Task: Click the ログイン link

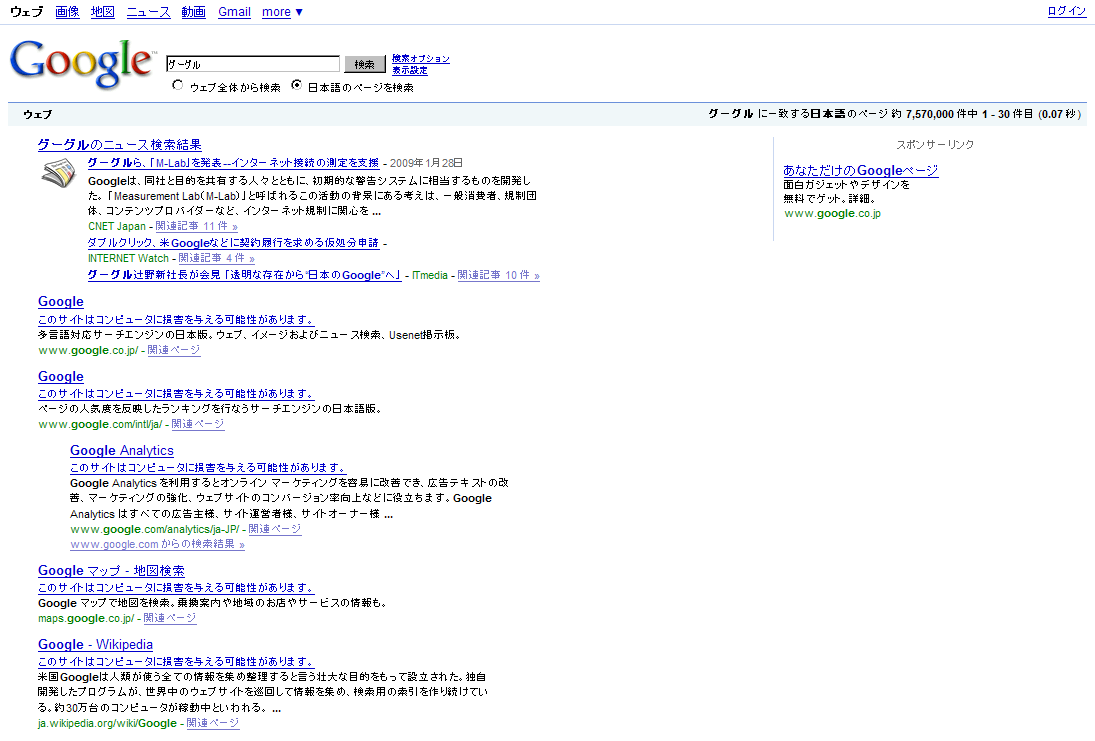Action: [1066, 11]
